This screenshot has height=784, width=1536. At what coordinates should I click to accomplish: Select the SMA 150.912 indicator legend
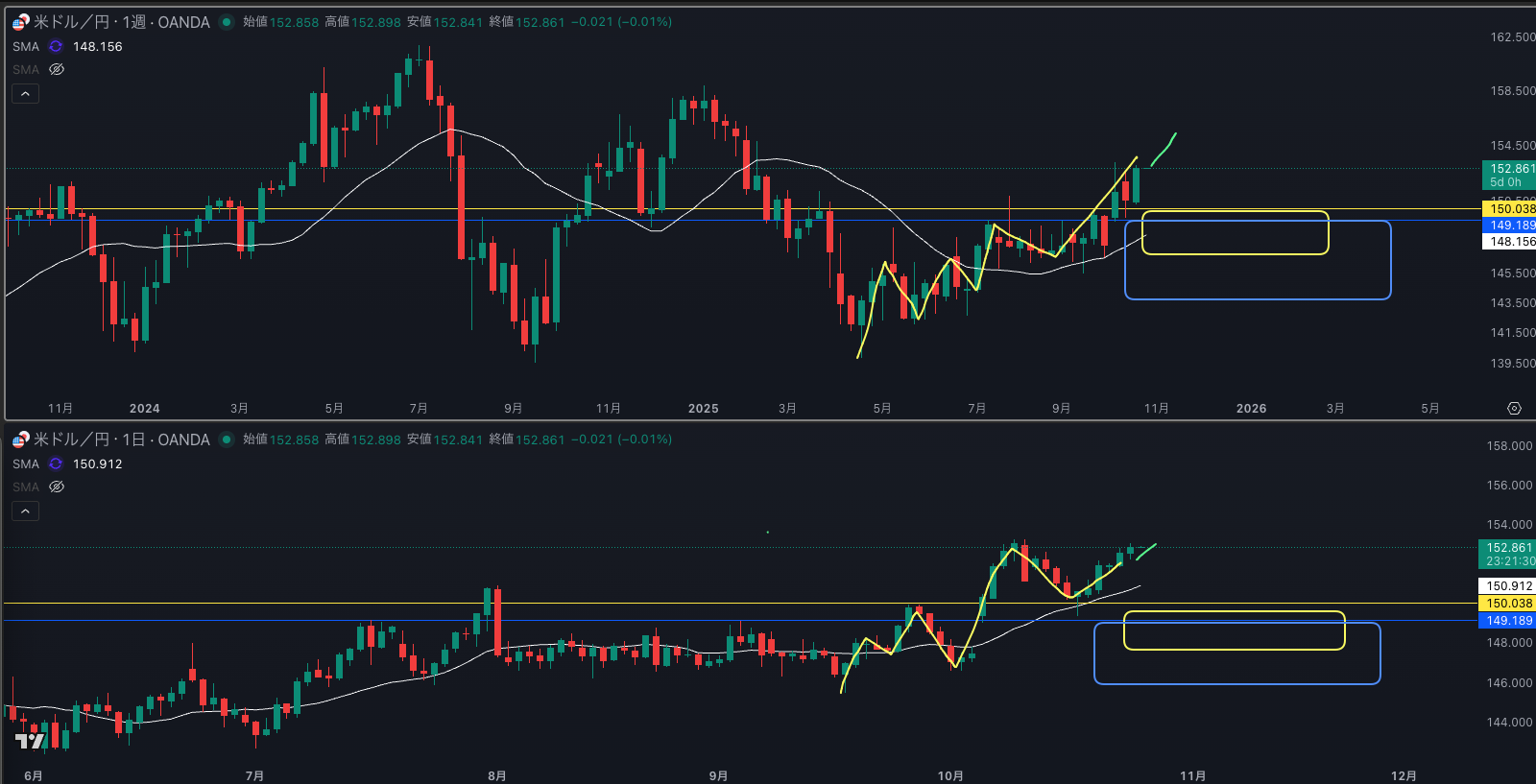tap(26, 463)
